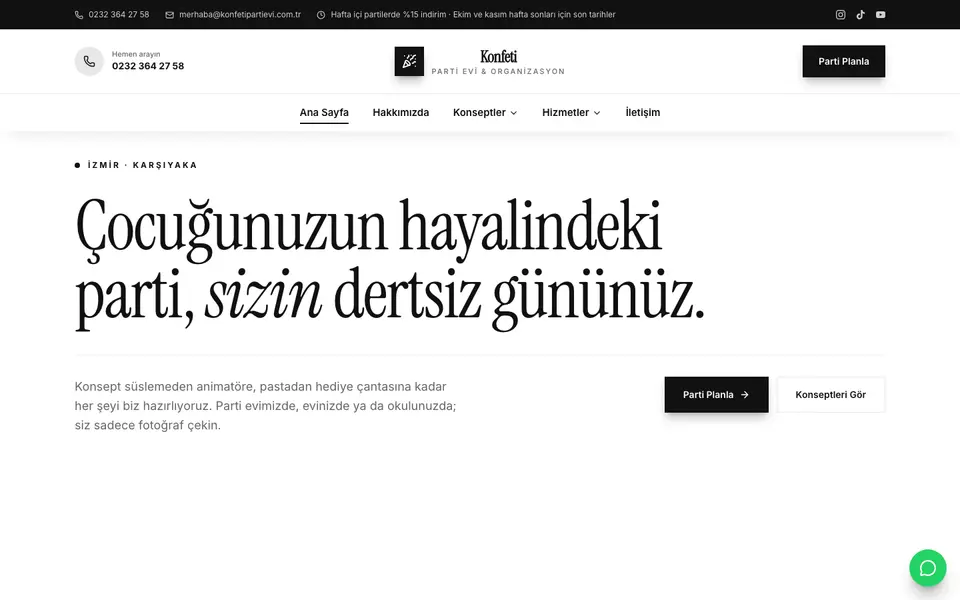Click the arrow inside Parti Planla hero button
This screenshot has width=960, height=600.
coord(744,395)
